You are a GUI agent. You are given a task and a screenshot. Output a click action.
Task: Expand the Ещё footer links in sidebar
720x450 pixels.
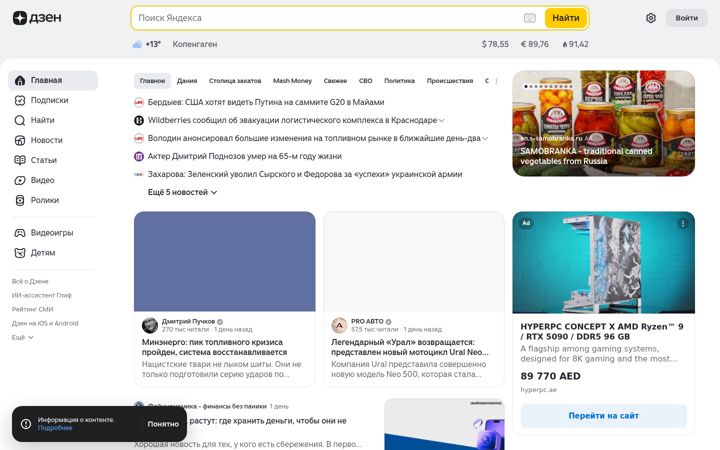click(x=22, y=338)
